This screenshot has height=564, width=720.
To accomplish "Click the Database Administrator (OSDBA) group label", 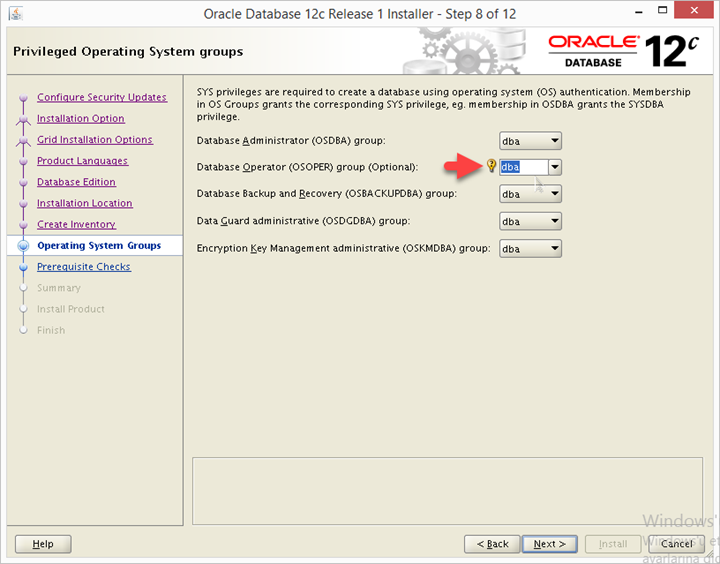I will tap(291, 141).
